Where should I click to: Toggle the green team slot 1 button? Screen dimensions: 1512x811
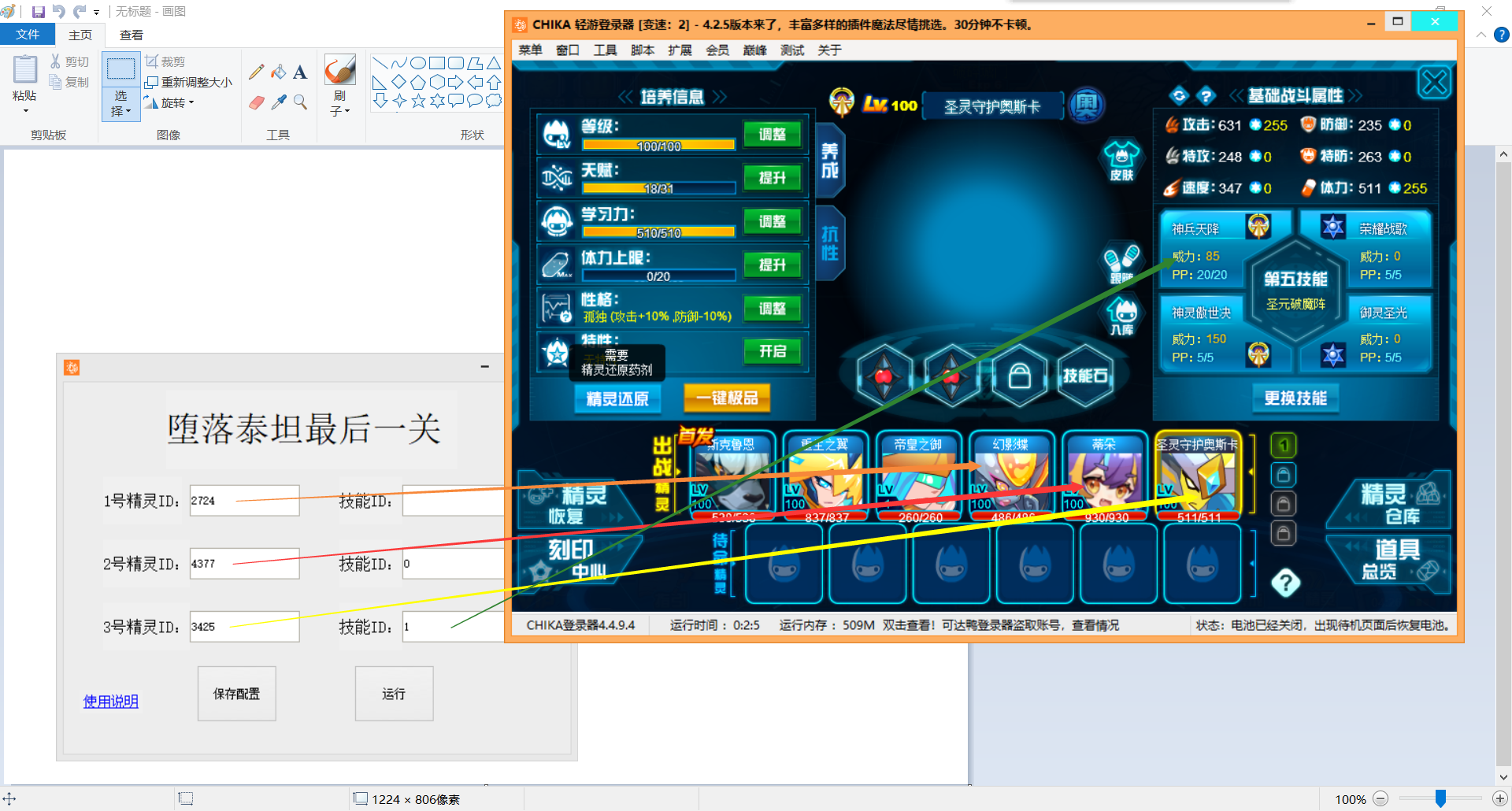tap(1284, 446)
